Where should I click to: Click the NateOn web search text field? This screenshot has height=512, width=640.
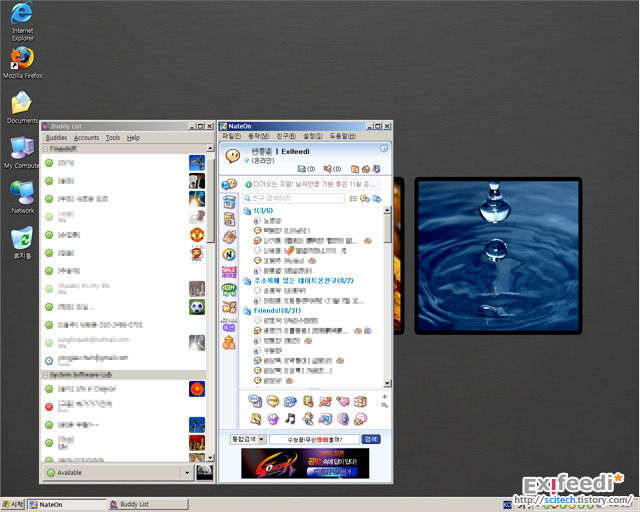click(x=314, y=439)
